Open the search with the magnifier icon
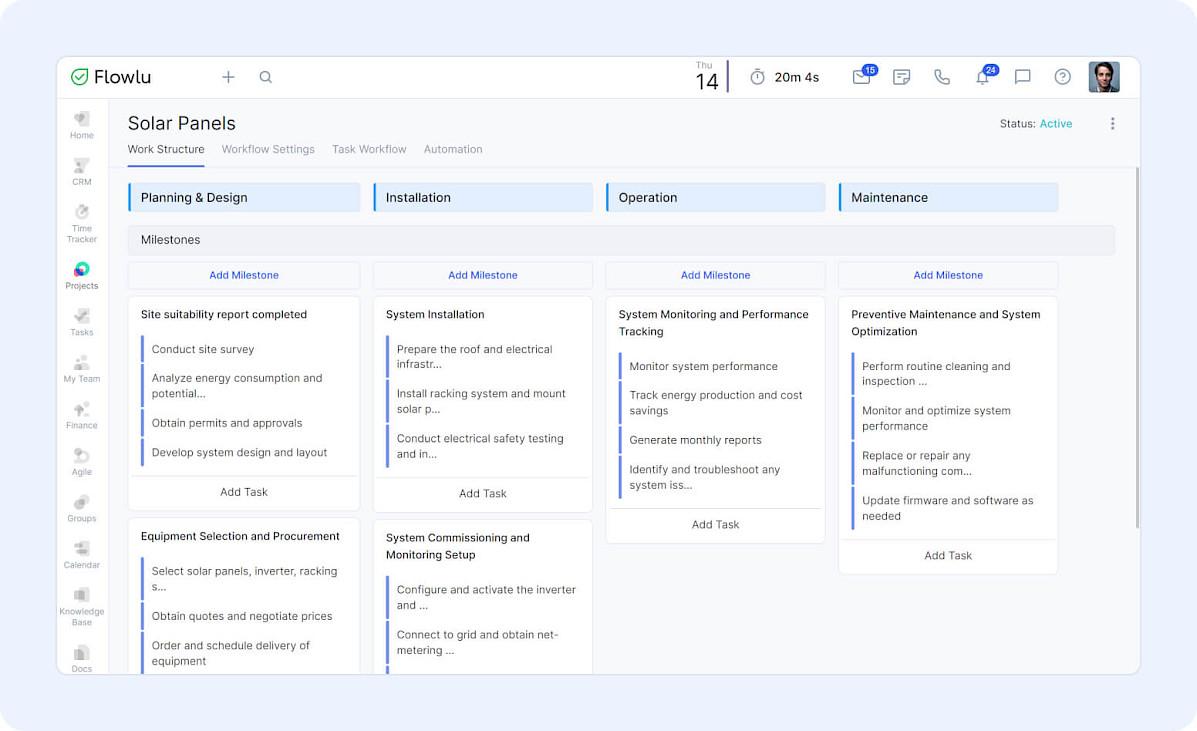 pos(265,76)
